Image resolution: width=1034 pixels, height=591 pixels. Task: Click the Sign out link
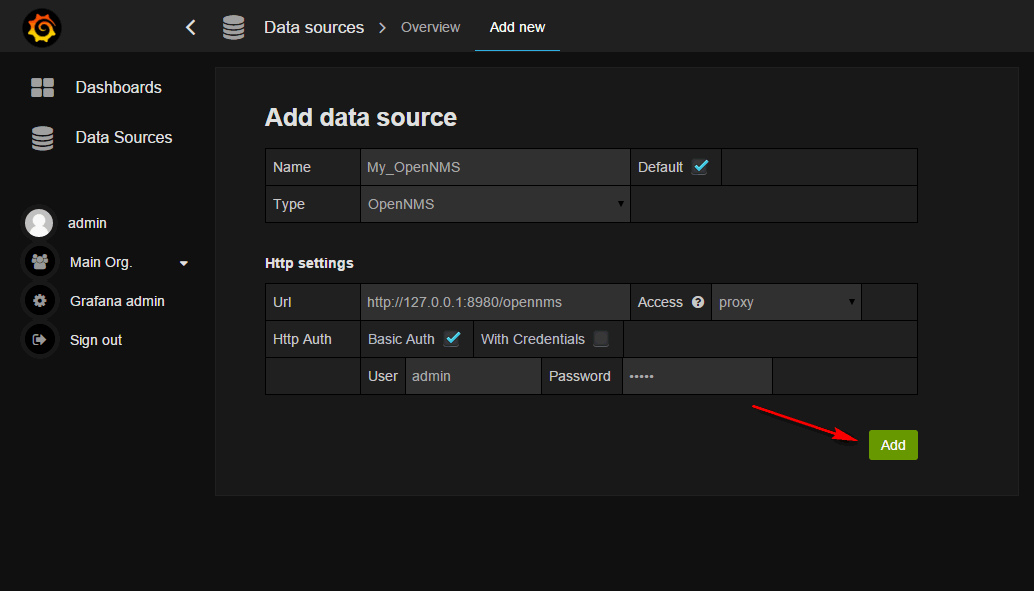point(96,340)
